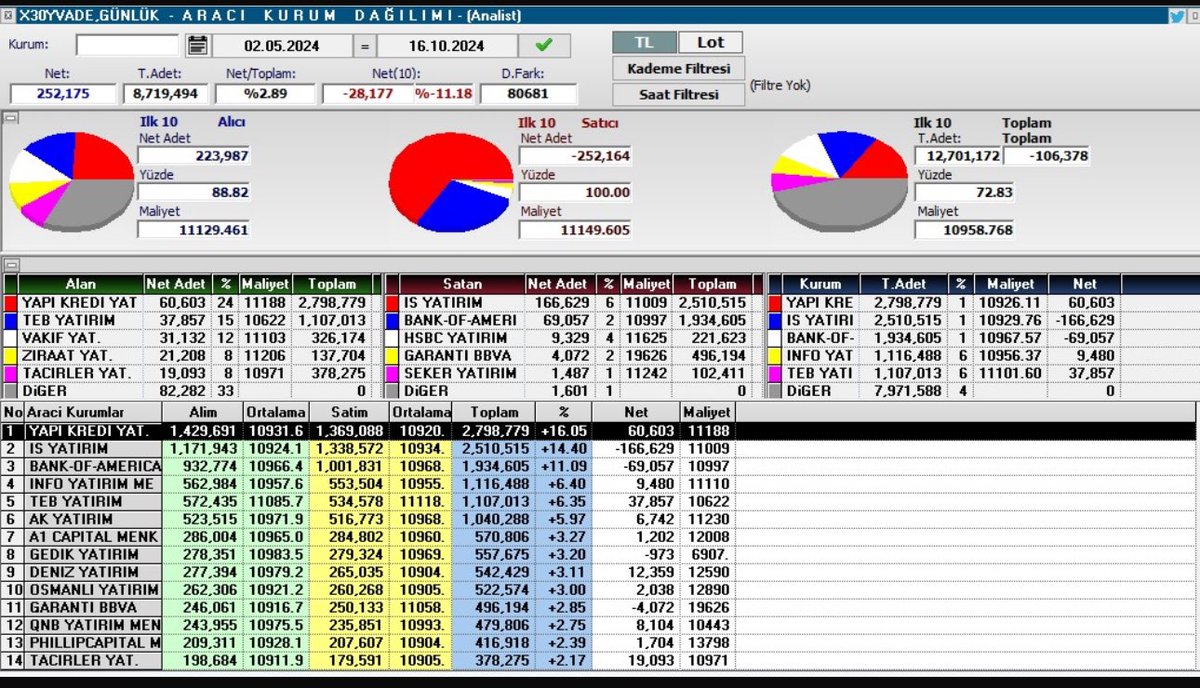Switch values to TL mode
Screen dimensions: 1200x688
(644, 43)
